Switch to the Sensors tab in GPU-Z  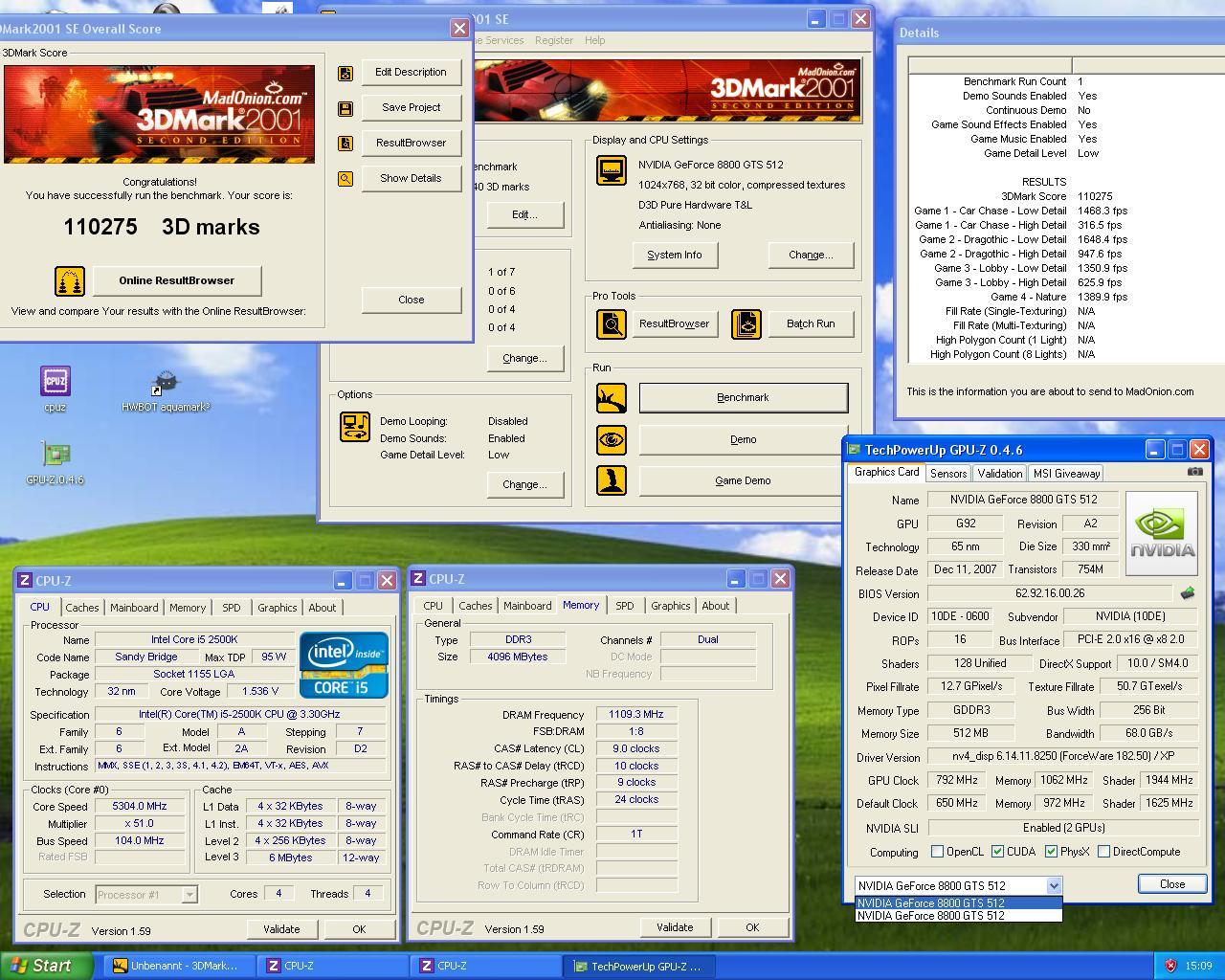click(948, 474)
